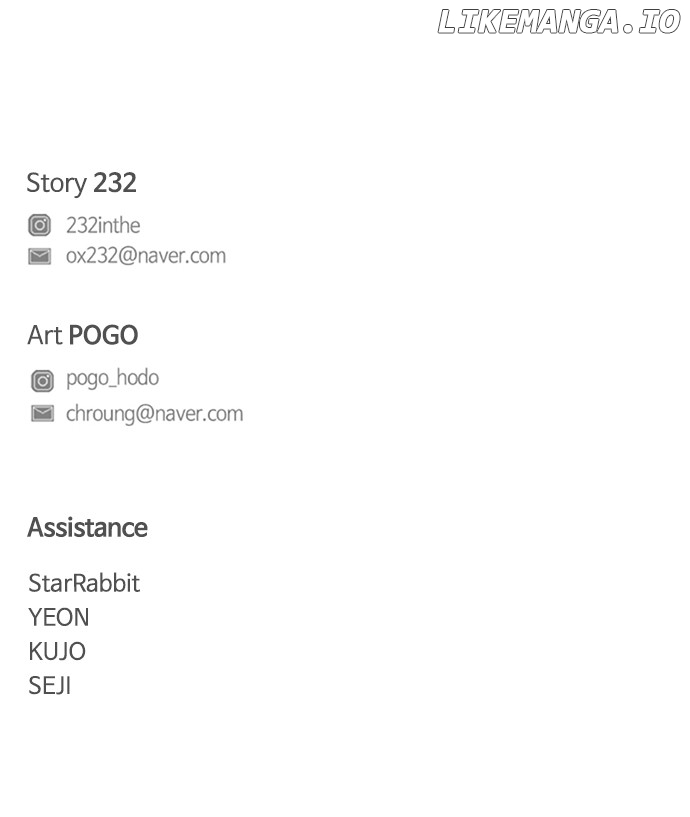
Task: Select the SEJI assistant name
Action: point(50,686)
